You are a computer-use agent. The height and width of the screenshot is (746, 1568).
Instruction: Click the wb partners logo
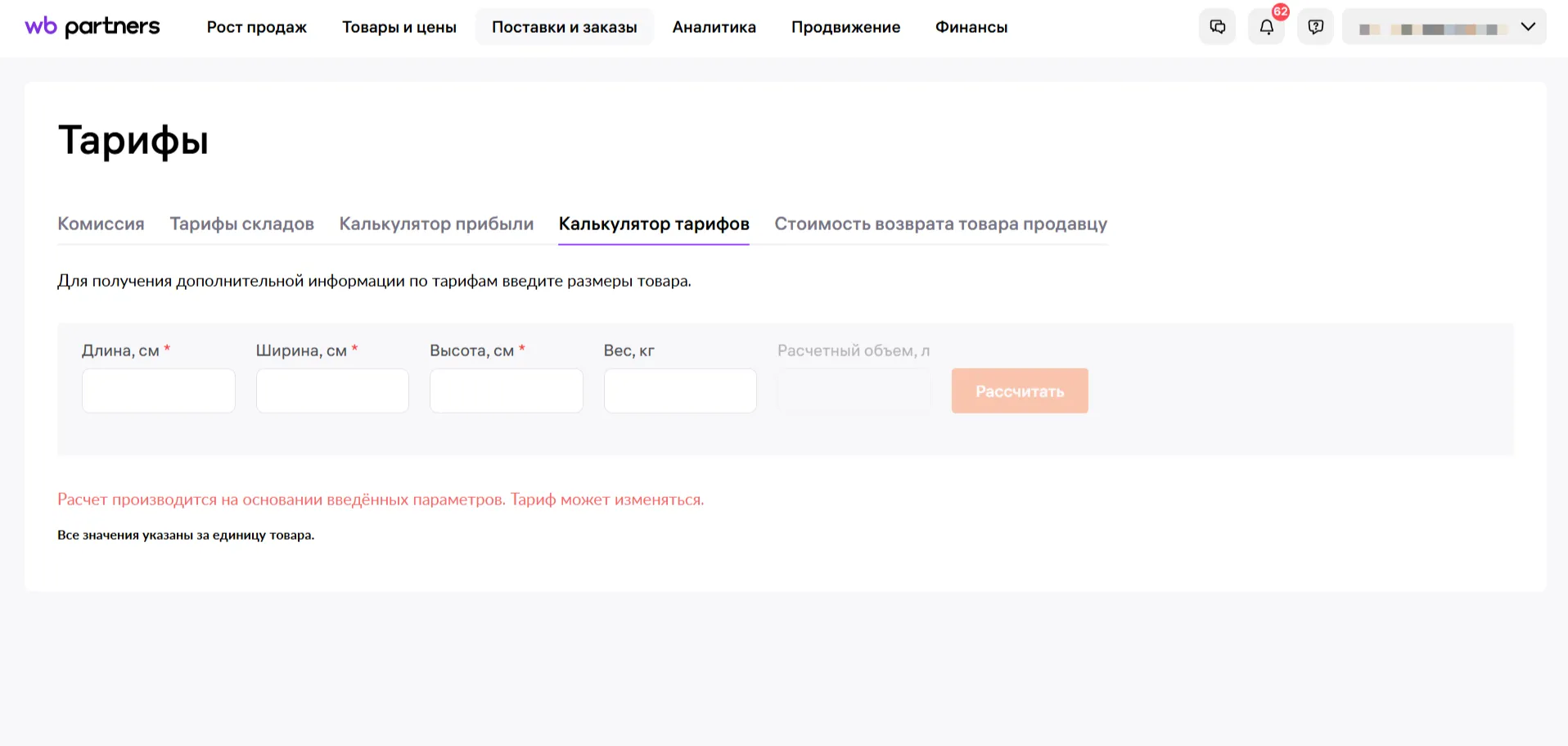pos(92,27)
